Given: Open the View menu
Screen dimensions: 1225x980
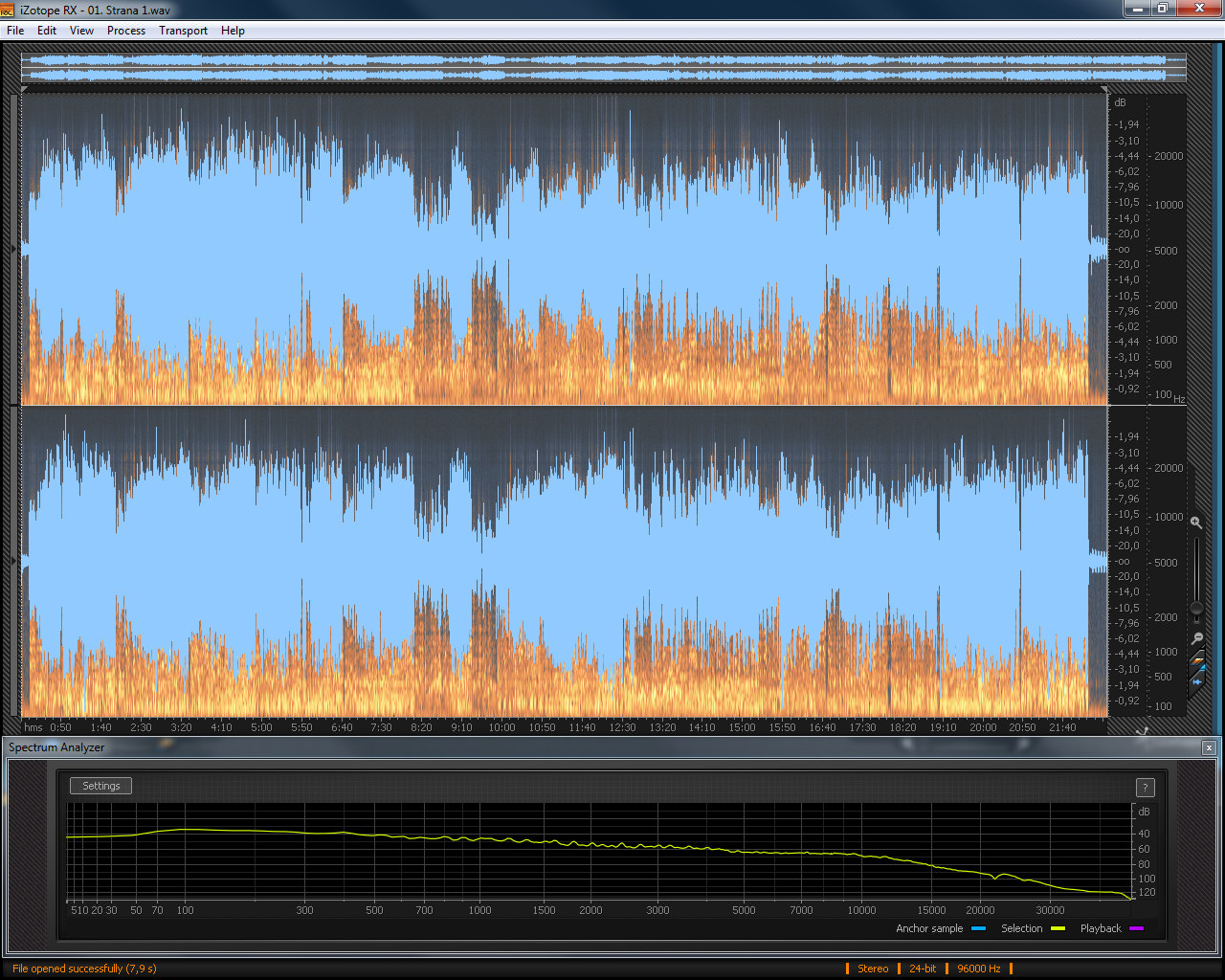Looking at the screenshot, I should pos(81,31).
